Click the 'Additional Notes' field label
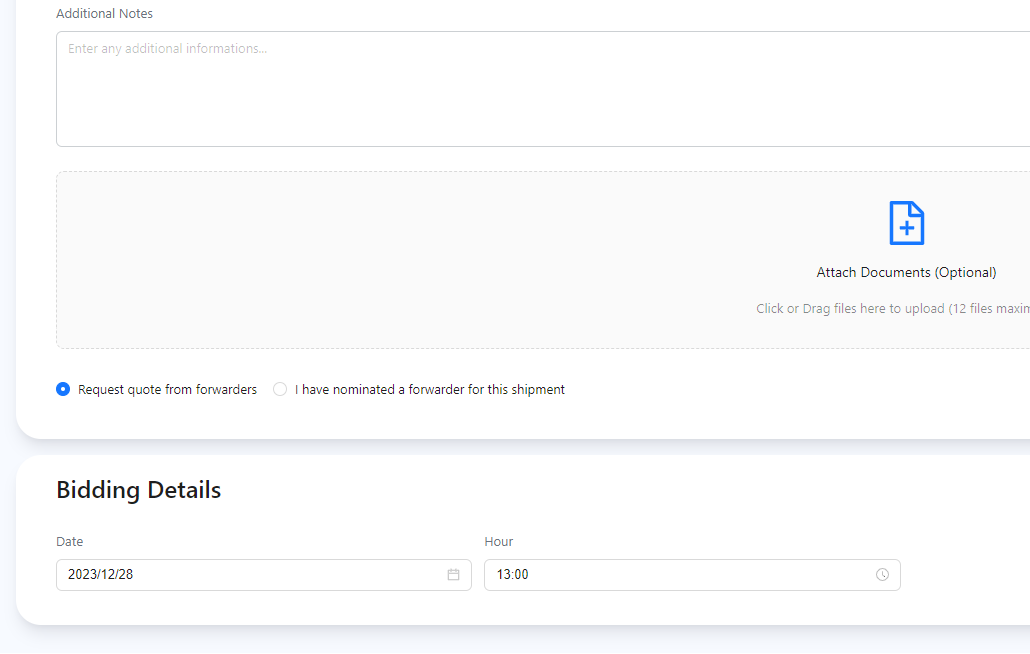The width and height of the screenshot is (1030, 654). pyautogui.click(x=105, y=14)
